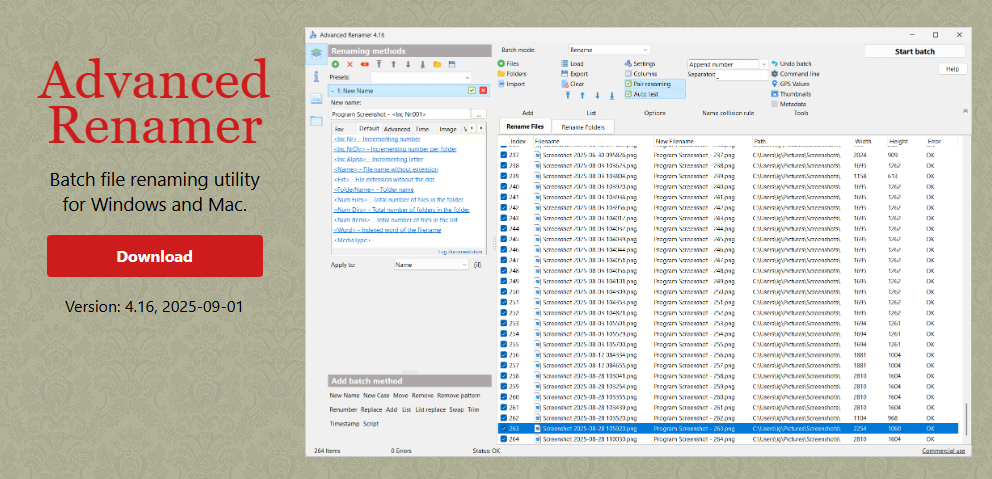Switch to Rename Files tab
Image resolution: width=992 pixels, height=479 pixels.
coord(525,127)
